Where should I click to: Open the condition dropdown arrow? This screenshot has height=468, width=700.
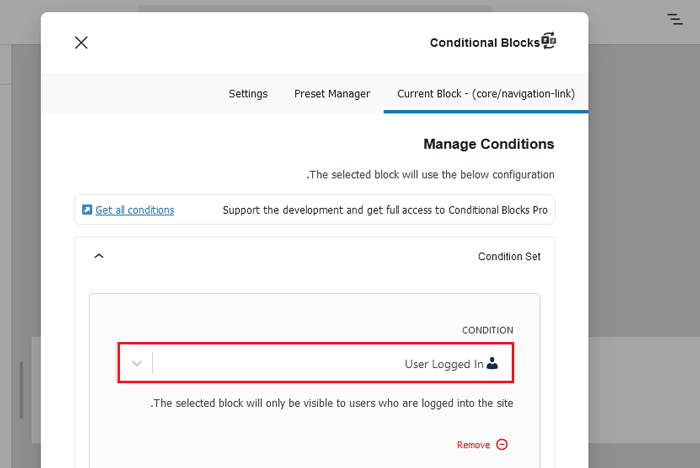tap(137, 364)
